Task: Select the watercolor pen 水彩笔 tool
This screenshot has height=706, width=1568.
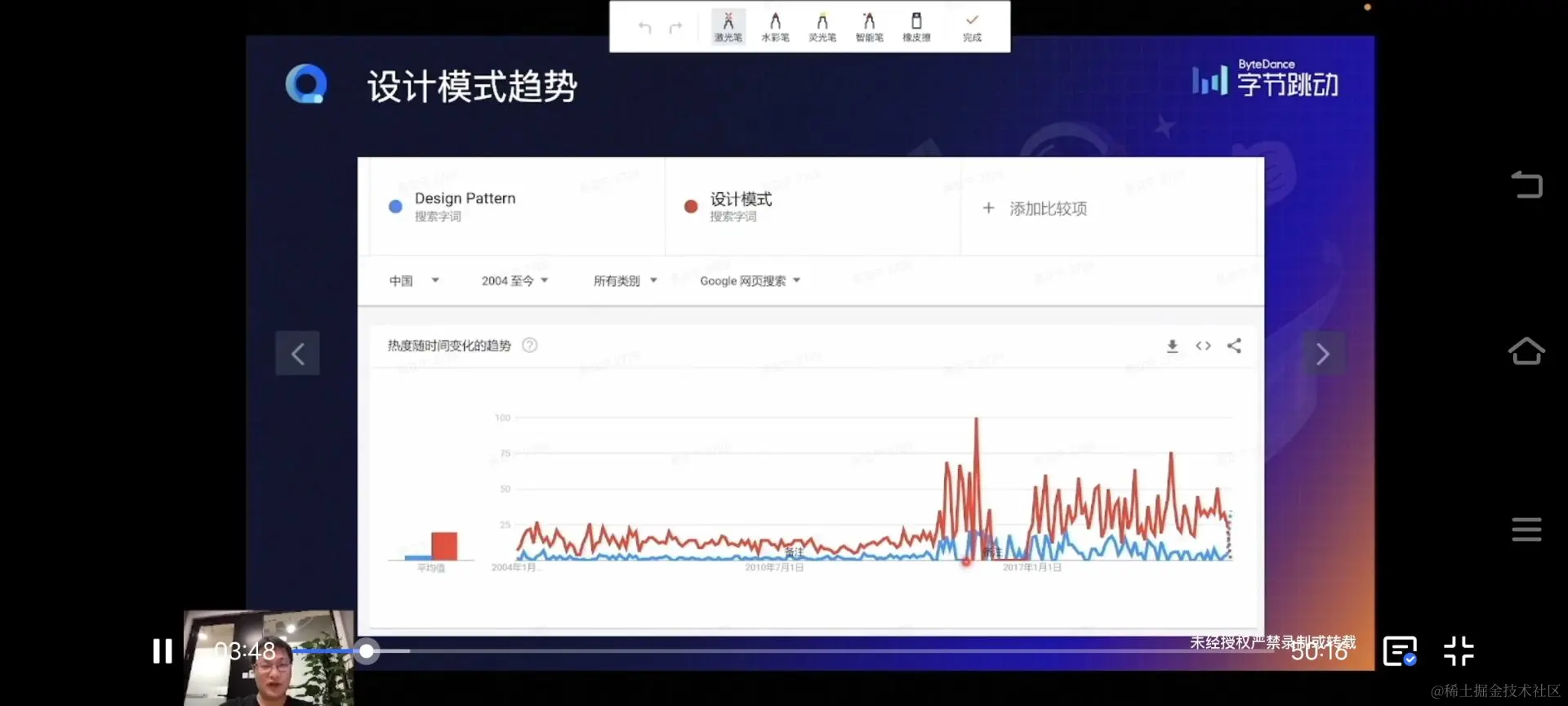Action: [x=775, y=27]
